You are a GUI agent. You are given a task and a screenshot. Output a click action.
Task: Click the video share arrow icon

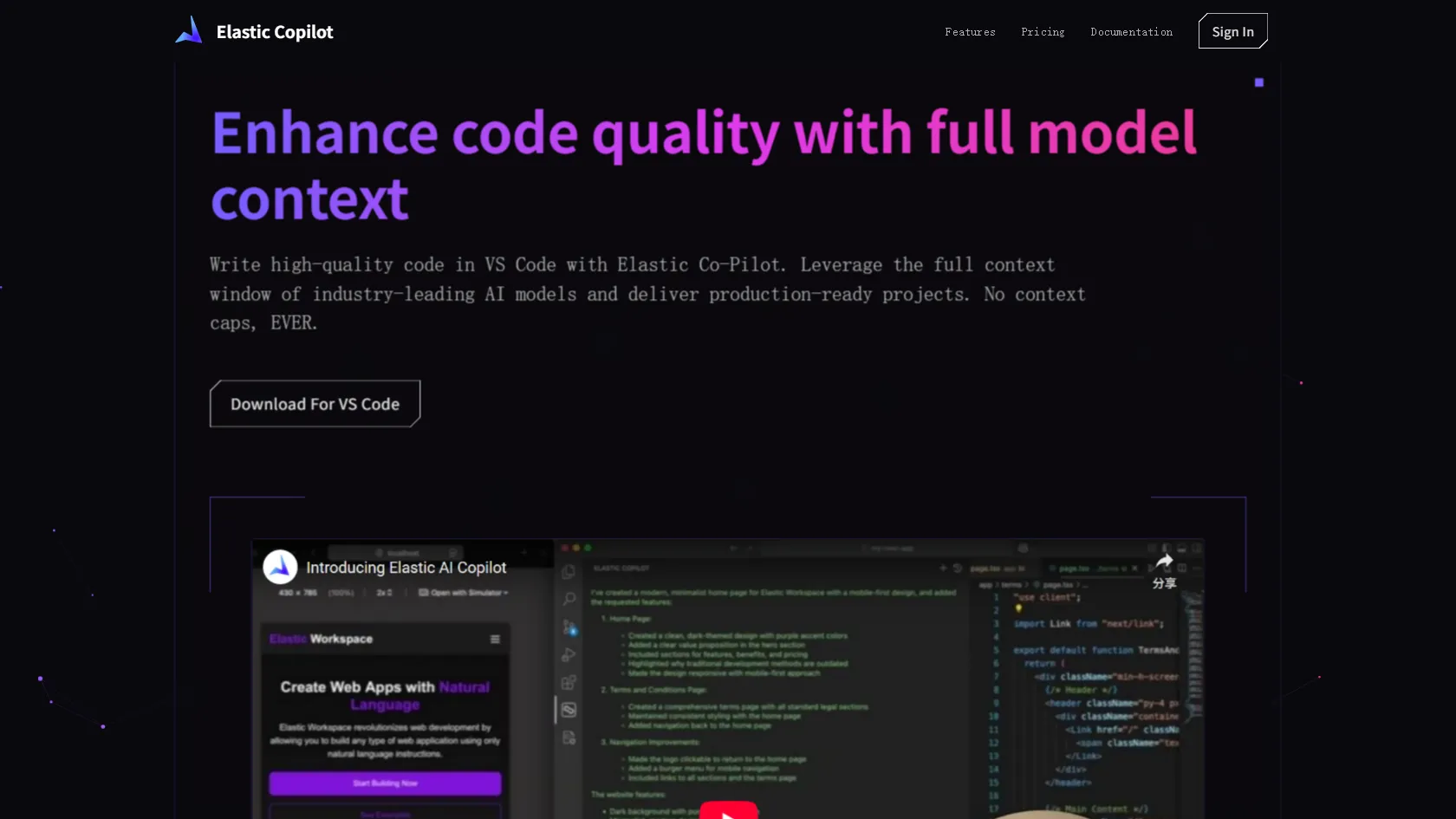(1164, 562)
